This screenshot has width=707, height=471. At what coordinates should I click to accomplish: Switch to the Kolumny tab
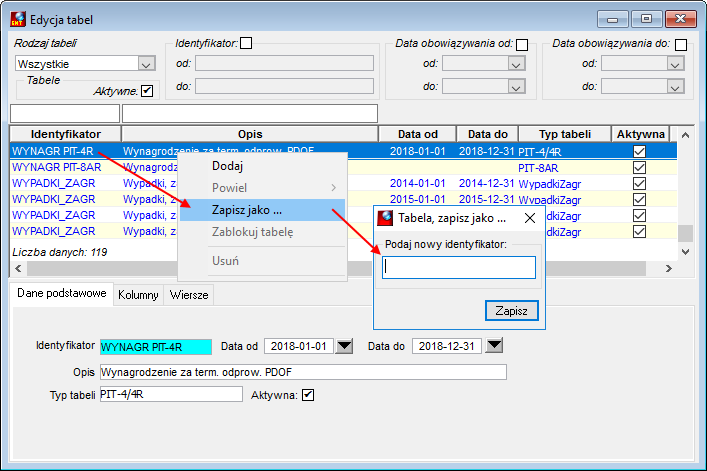tap(138, 295)
